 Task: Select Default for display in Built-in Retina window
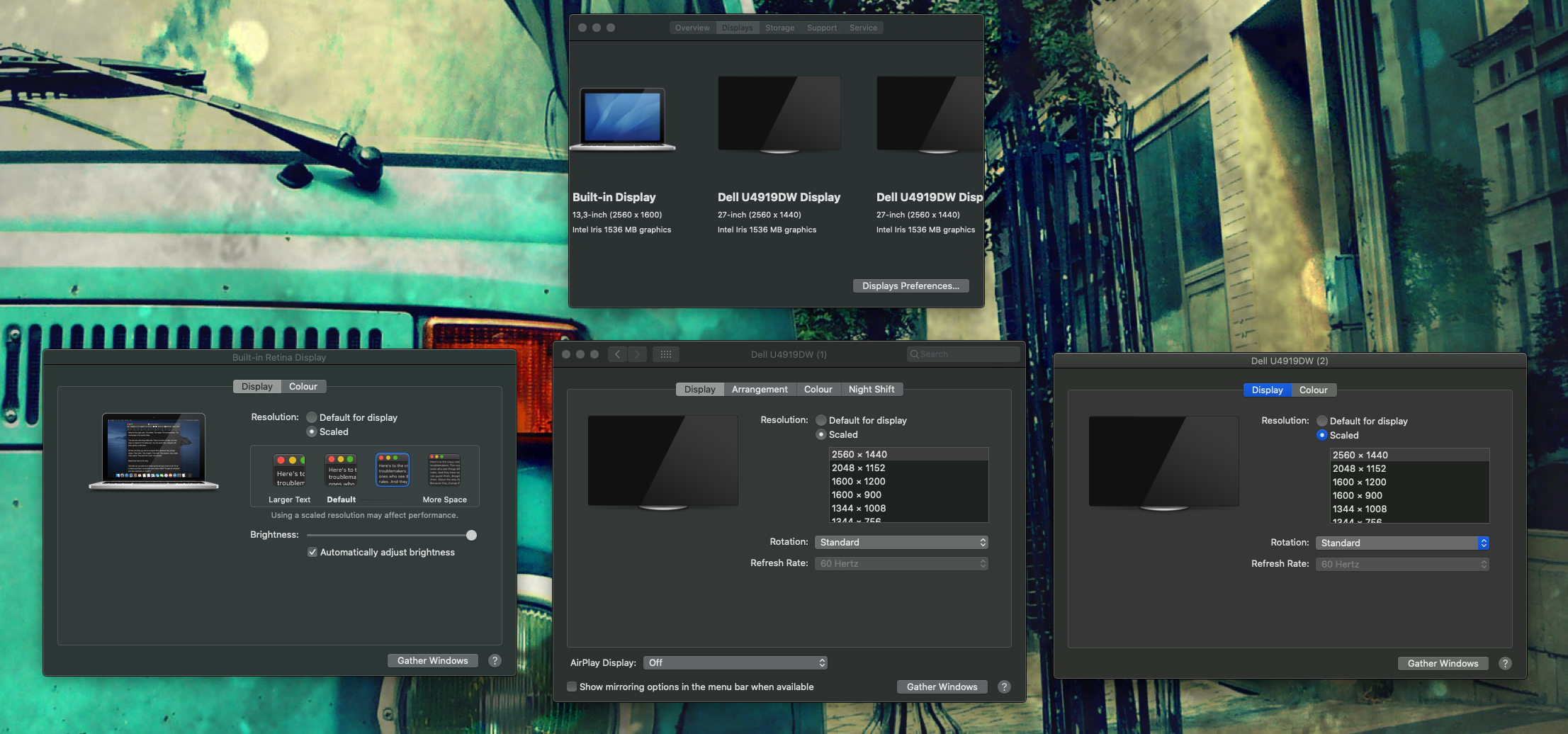pyautogui.click(x=312, y=417)
